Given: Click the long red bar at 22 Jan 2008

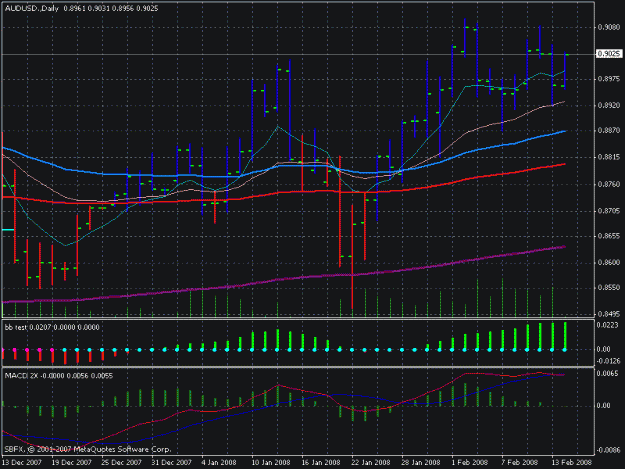Looking at the screenshot, I should (352, 257).
